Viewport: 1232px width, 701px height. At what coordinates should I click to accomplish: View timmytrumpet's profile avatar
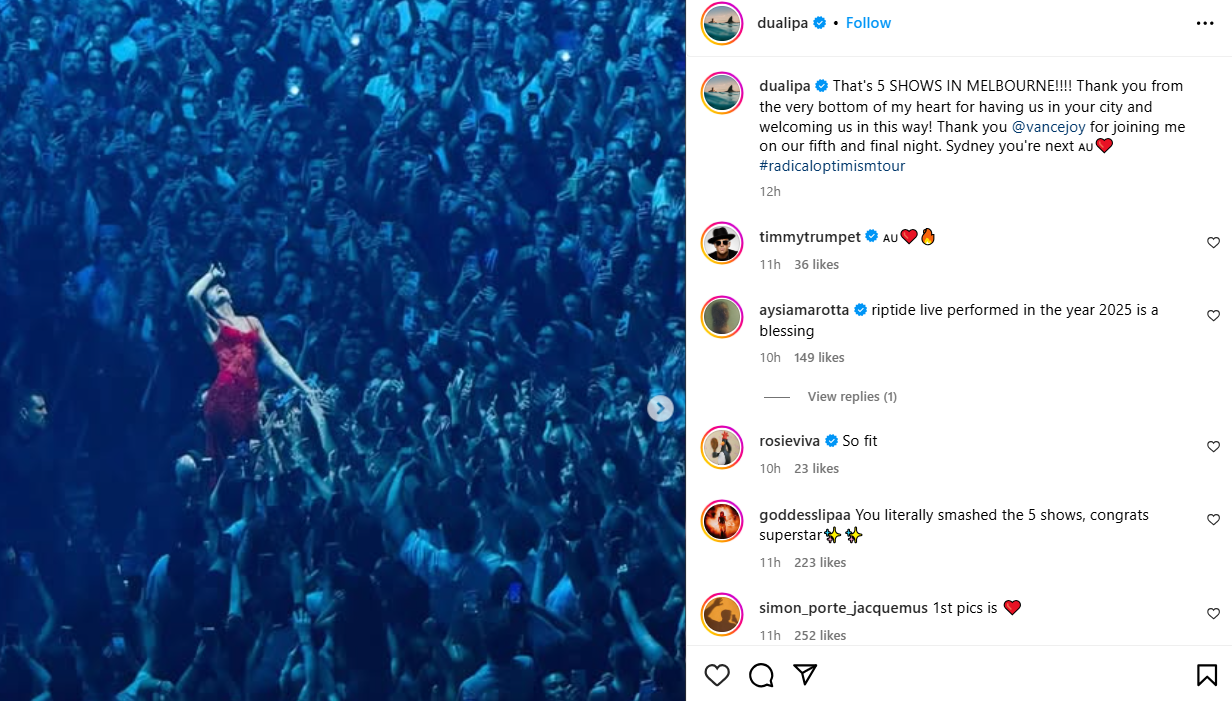click(x=722, y=243)
